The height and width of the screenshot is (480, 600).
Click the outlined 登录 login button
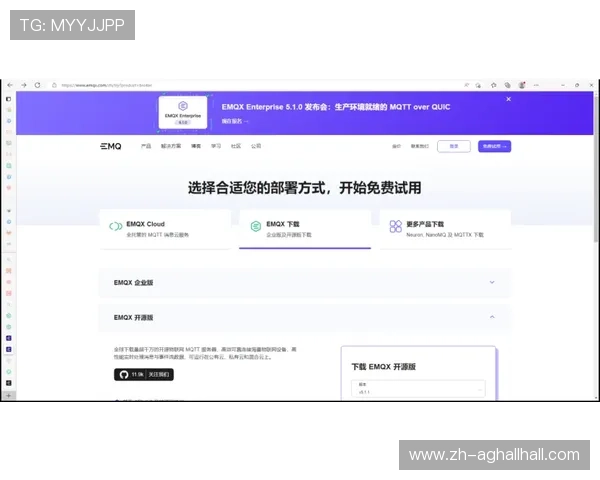click(x=454, y=146)
